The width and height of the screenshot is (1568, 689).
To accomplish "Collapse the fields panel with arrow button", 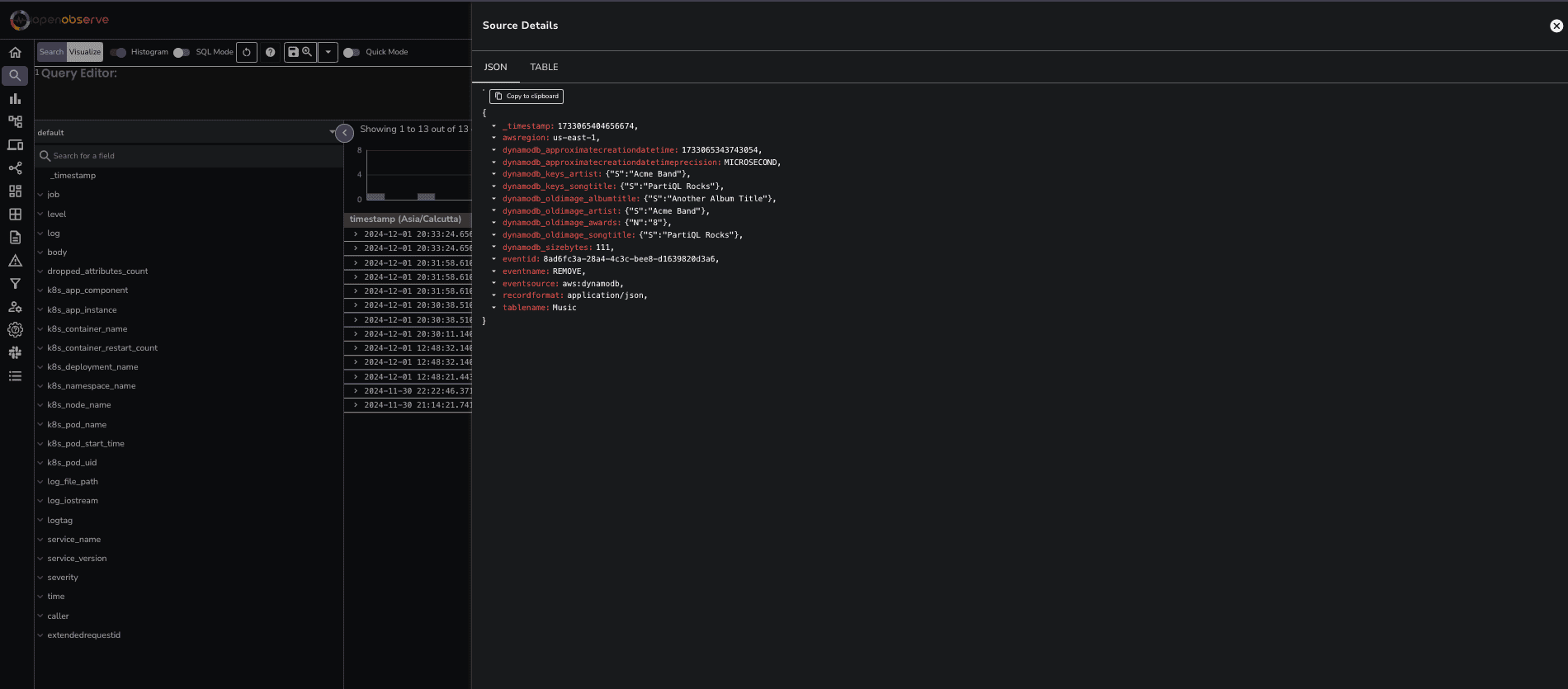I will pos(345,132).
